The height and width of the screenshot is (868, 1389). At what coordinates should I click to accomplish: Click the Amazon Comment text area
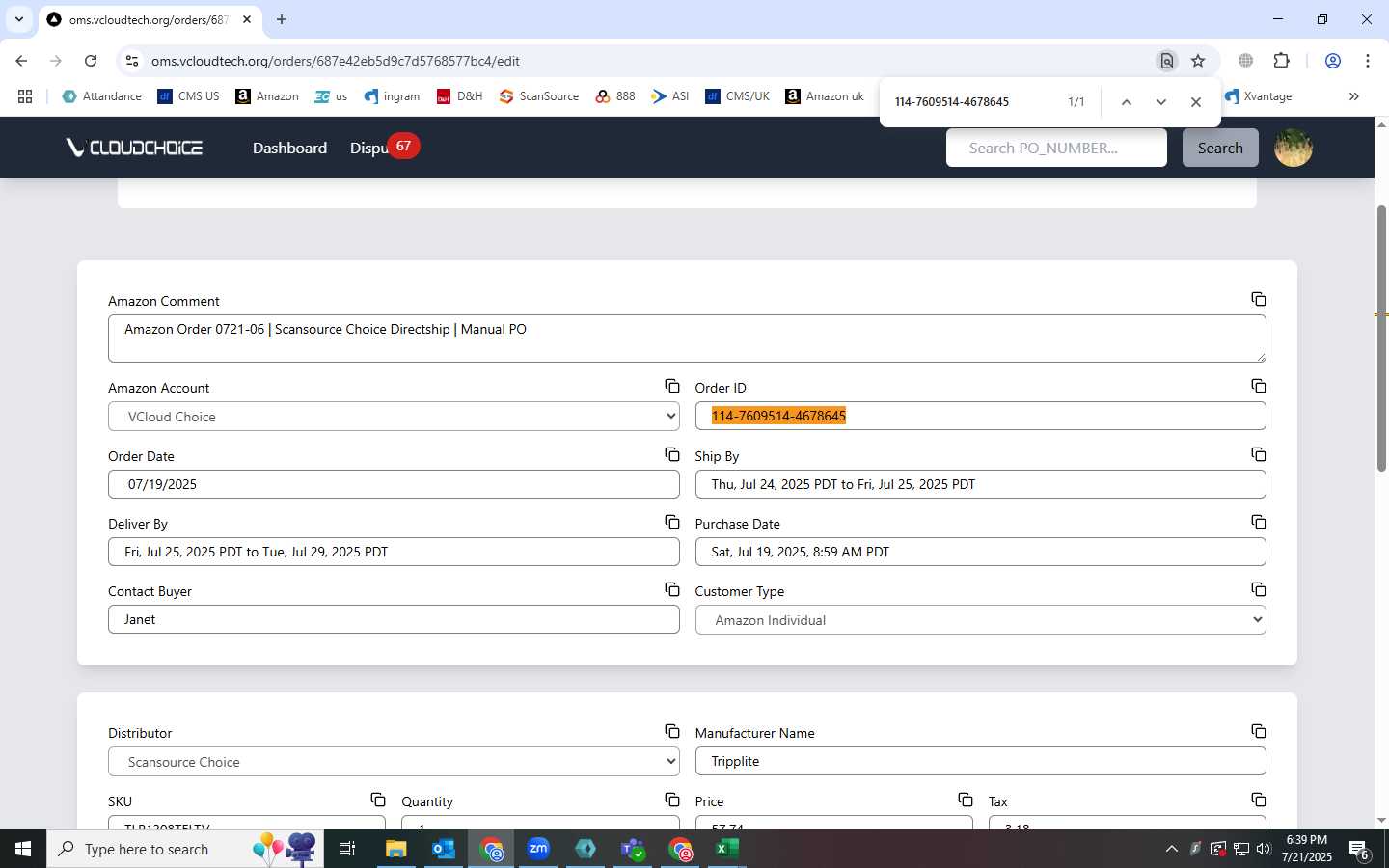687,339
